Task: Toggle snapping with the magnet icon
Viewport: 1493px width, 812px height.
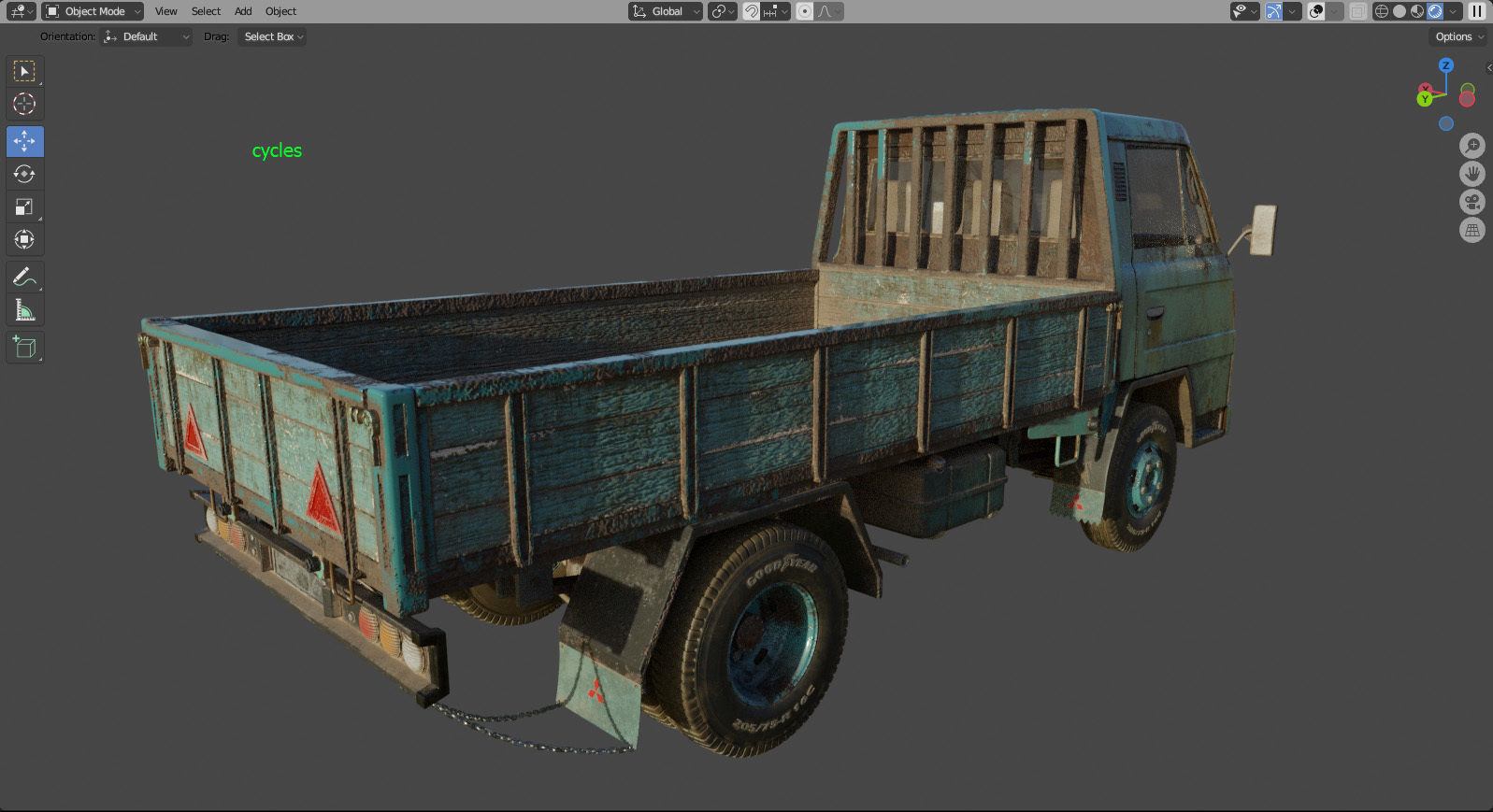Action: tap(751, 11)
